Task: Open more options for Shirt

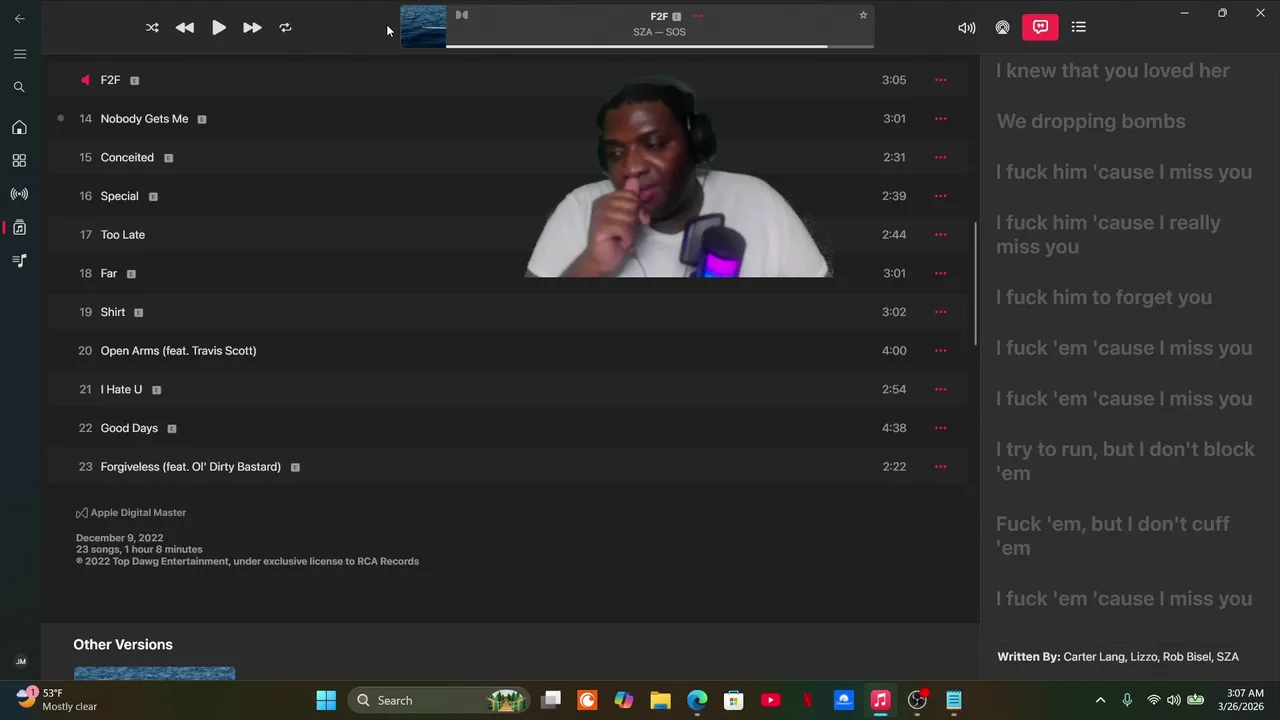Action: click(x=940, y=312)
